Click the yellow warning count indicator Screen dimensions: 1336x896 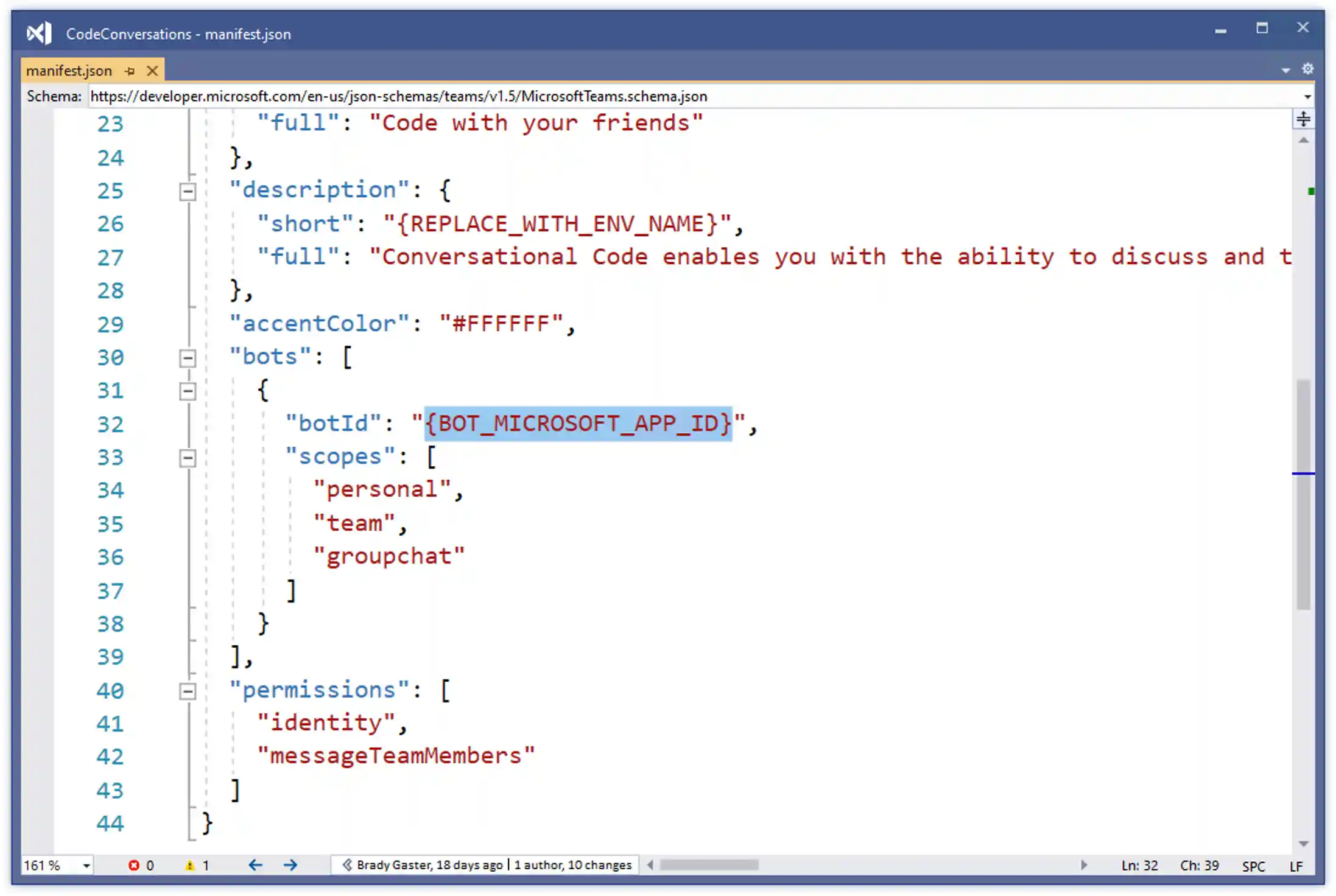tap(197, 866)
